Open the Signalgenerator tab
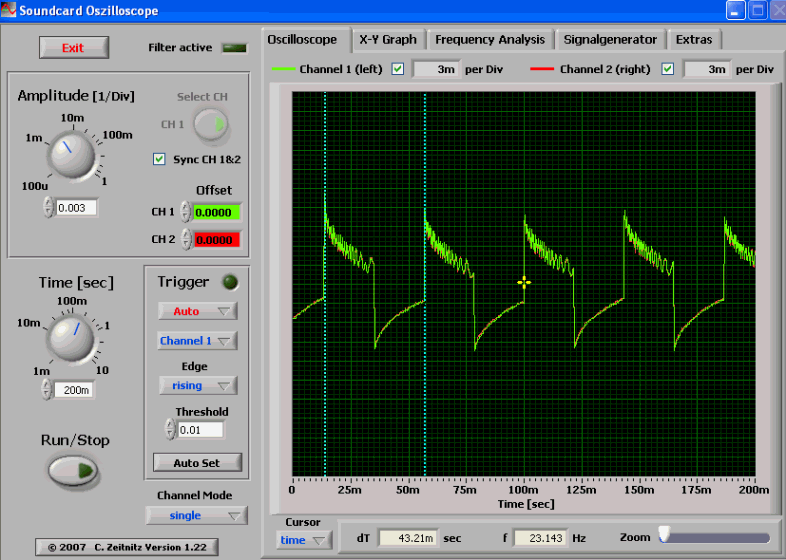The height and width of the screenshot is (560, 786). [610, 40]
